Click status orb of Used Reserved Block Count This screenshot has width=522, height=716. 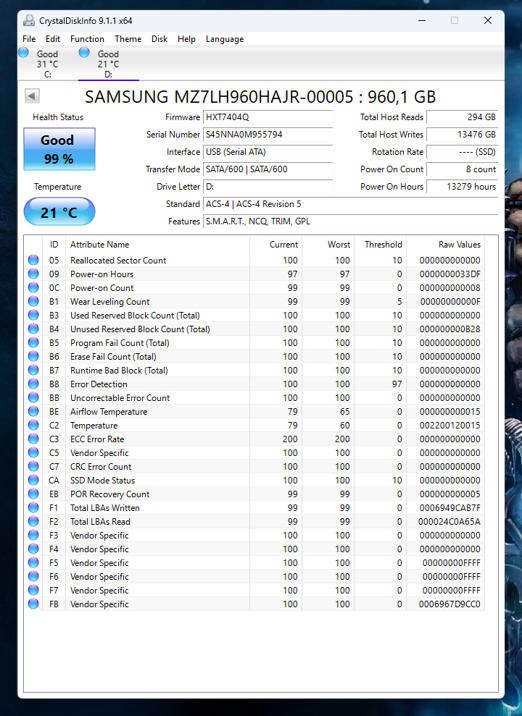(x=33, y=315)
